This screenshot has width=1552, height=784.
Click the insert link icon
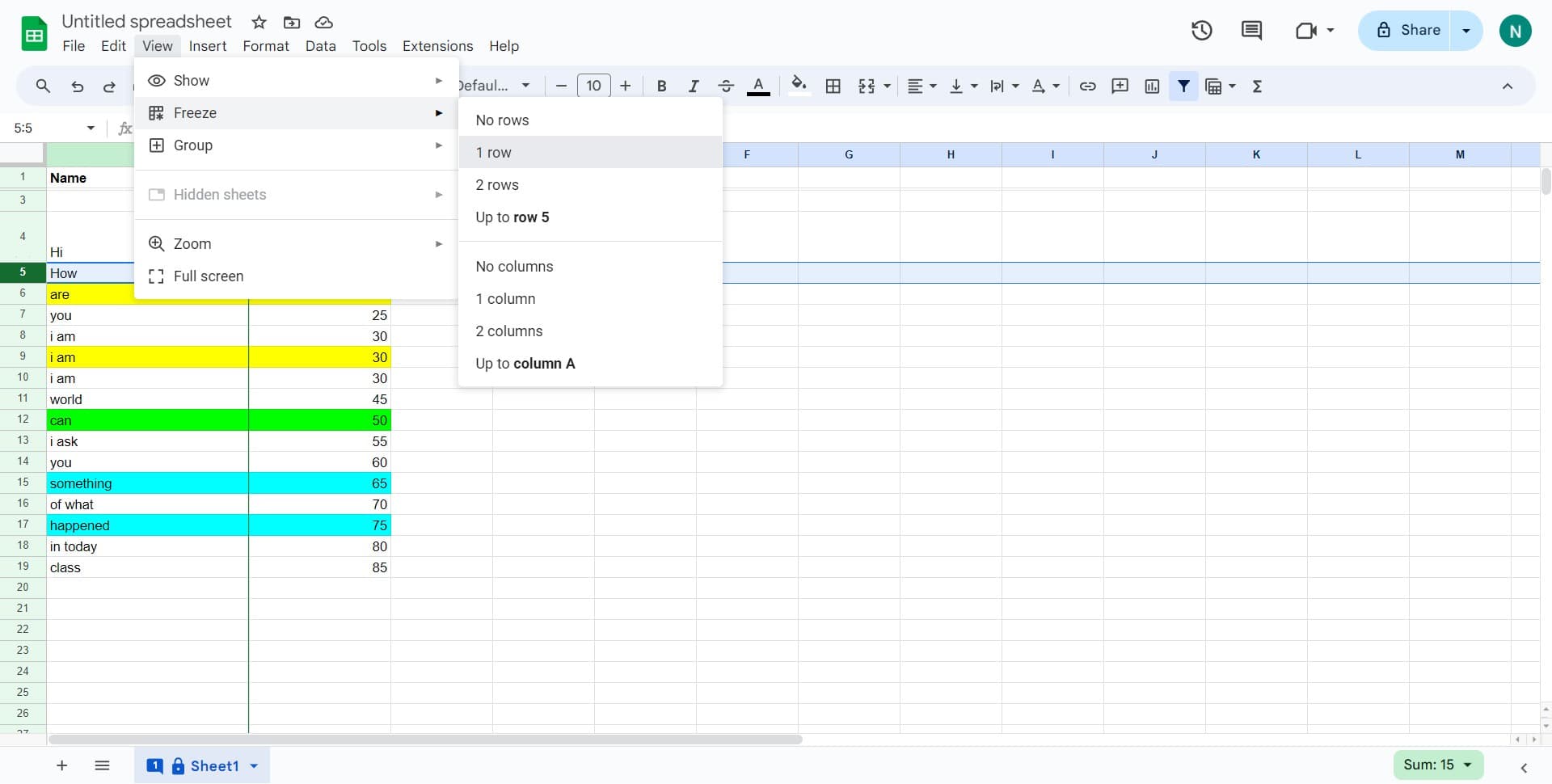1087,86
